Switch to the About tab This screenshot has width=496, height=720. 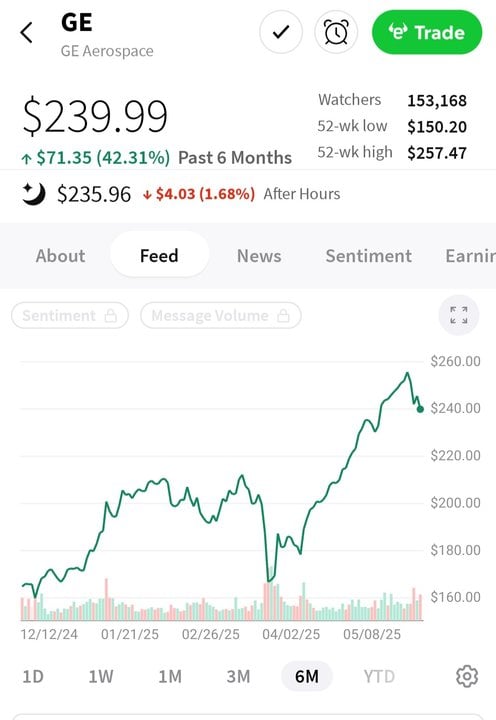click(x=60, y=256)
